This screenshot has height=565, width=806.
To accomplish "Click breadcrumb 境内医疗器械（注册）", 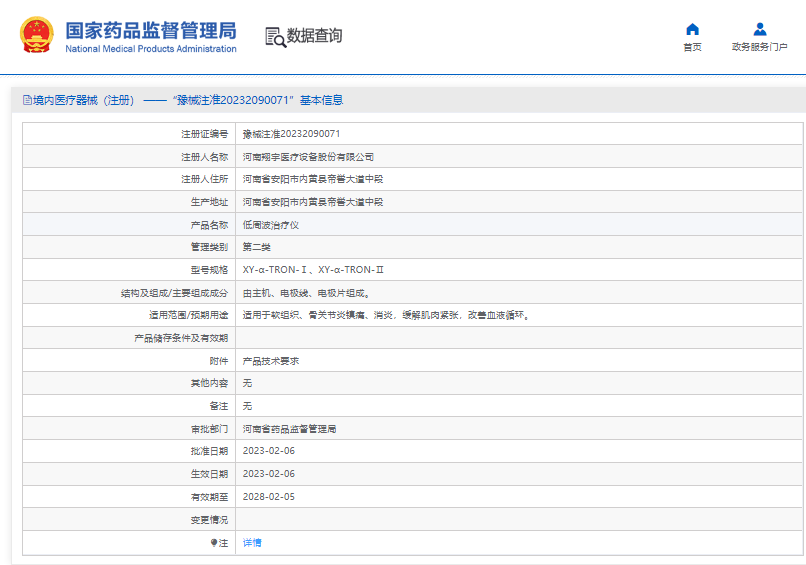I will click(83, 100).
